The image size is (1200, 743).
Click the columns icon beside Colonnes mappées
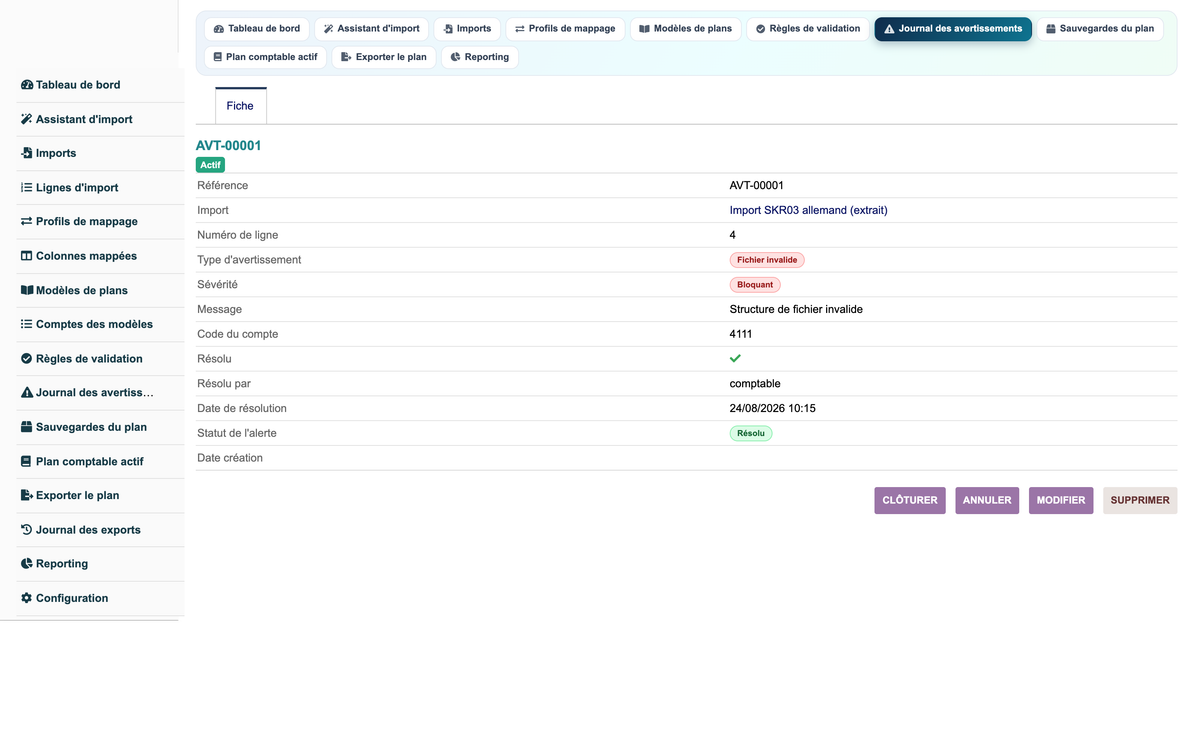[x=27, y=256]
